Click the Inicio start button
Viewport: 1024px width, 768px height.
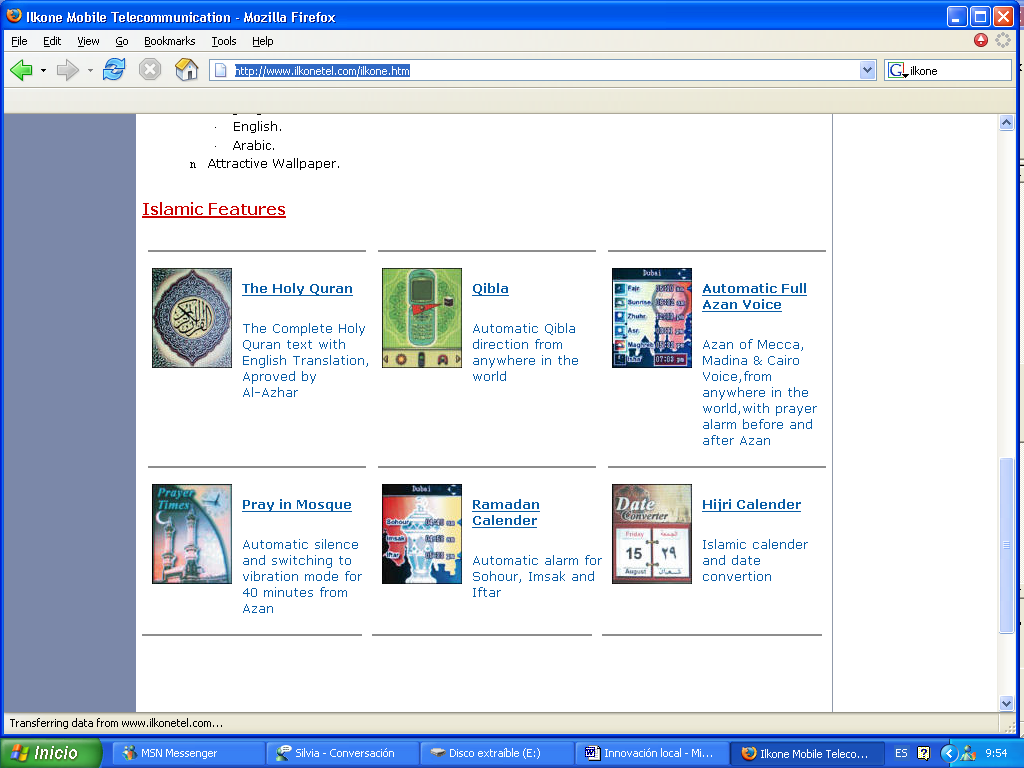[51, 753]
